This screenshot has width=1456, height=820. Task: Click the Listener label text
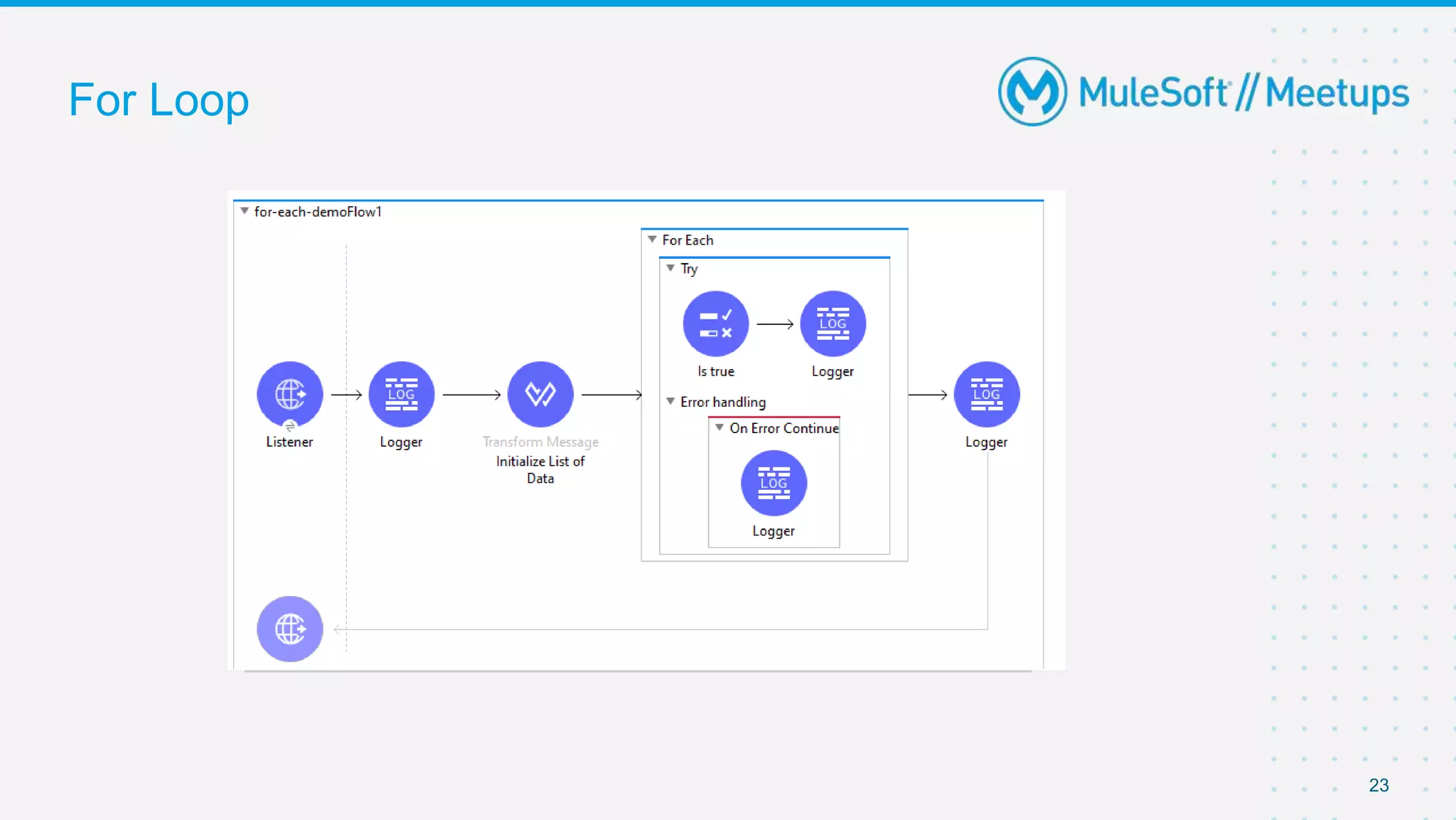point(289,442)
